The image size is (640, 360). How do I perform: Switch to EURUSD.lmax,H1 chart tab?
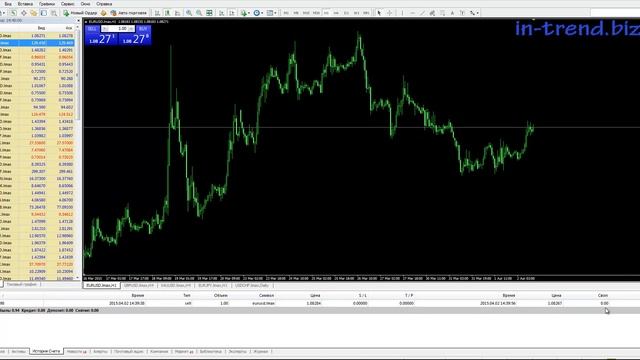coord(101,285)
